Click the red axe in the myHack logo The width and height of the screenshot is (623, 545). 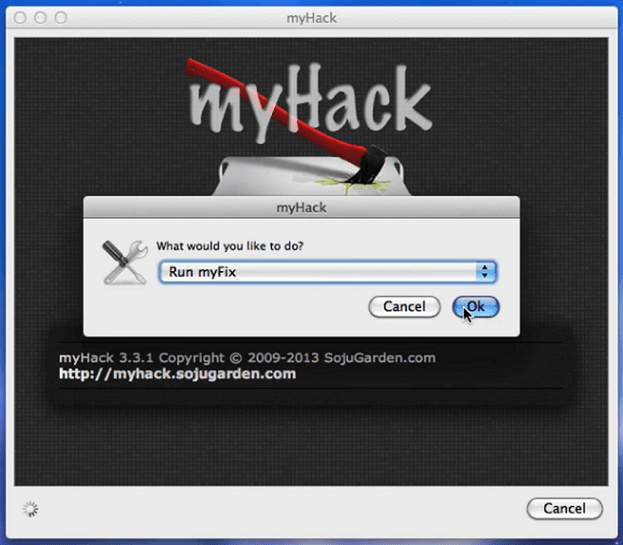286,121
